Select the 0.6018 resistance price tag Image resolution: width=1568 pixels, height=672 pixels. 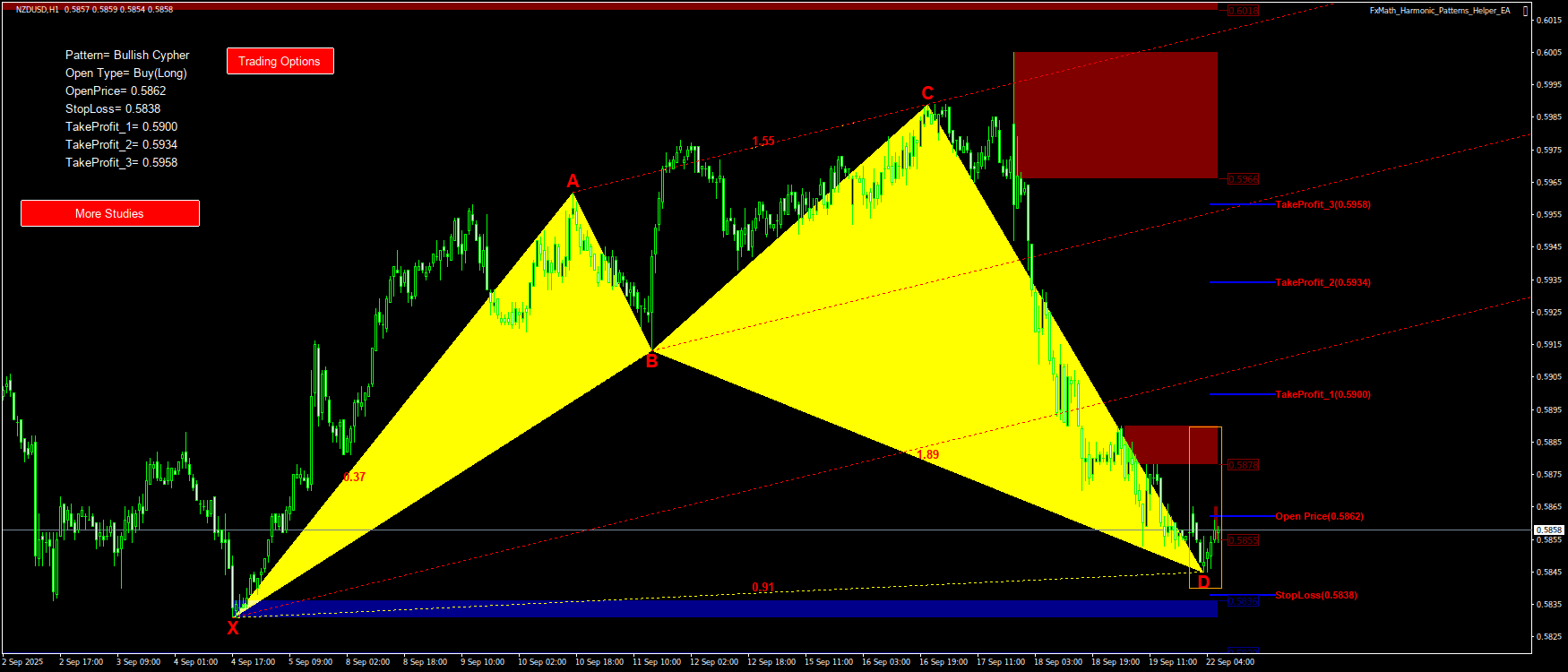(x=1243, y=11)
